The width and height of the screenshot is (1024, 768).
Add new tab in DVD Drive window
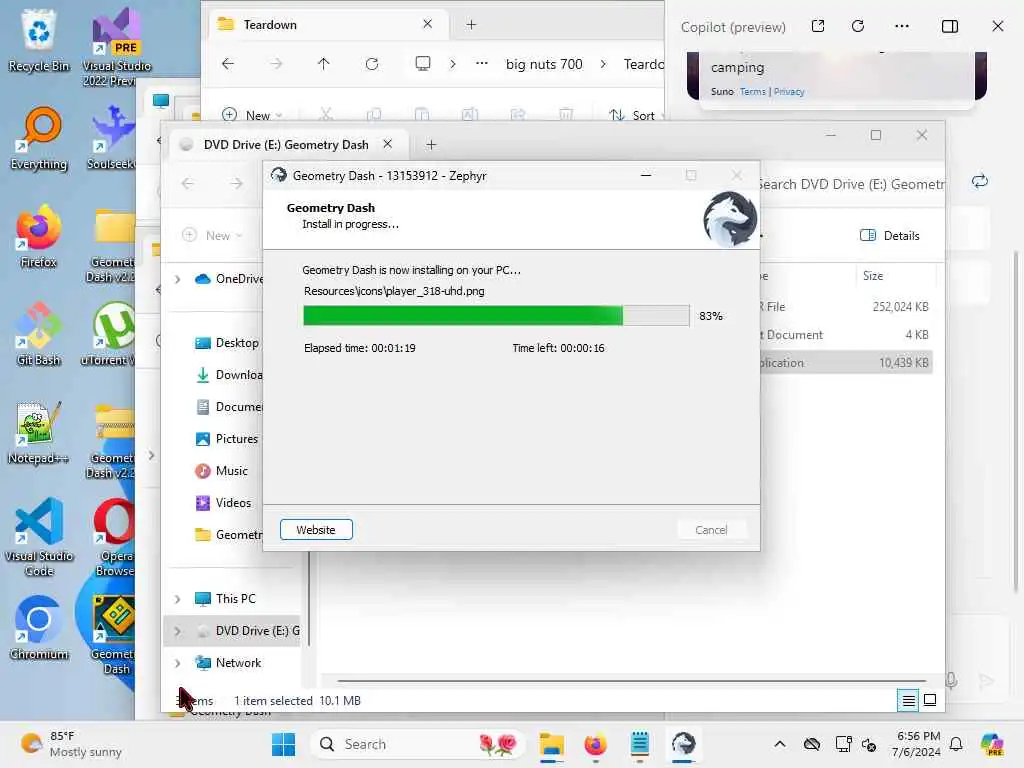[x=431, y=144]
